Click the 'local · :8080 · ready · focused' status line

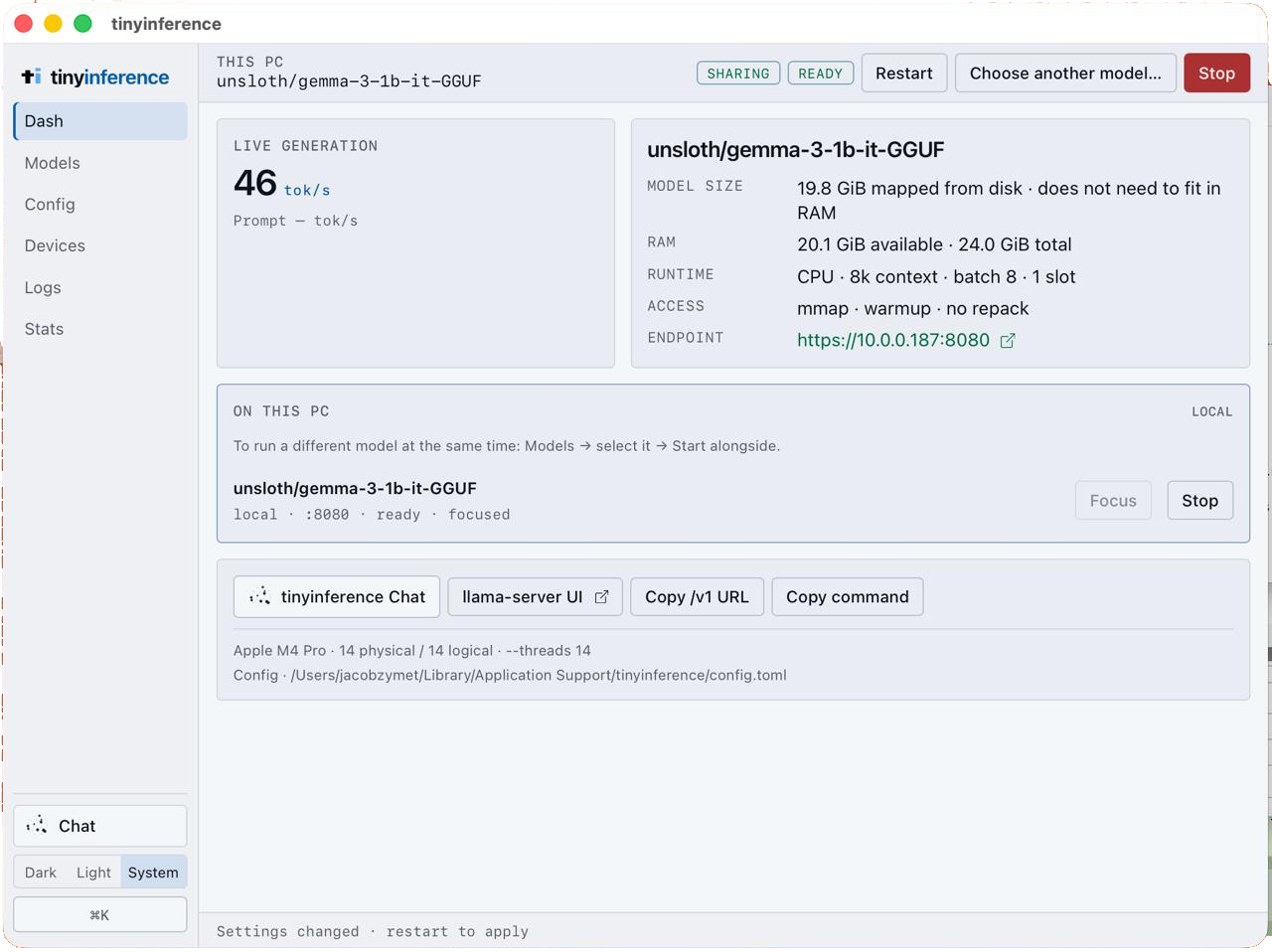click(372, 515)
